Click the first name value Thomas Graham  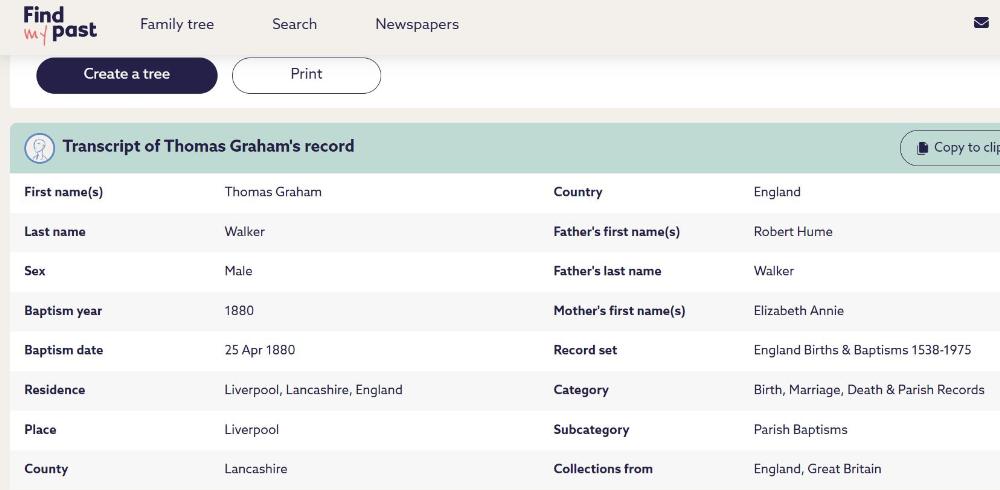point(273,192)
